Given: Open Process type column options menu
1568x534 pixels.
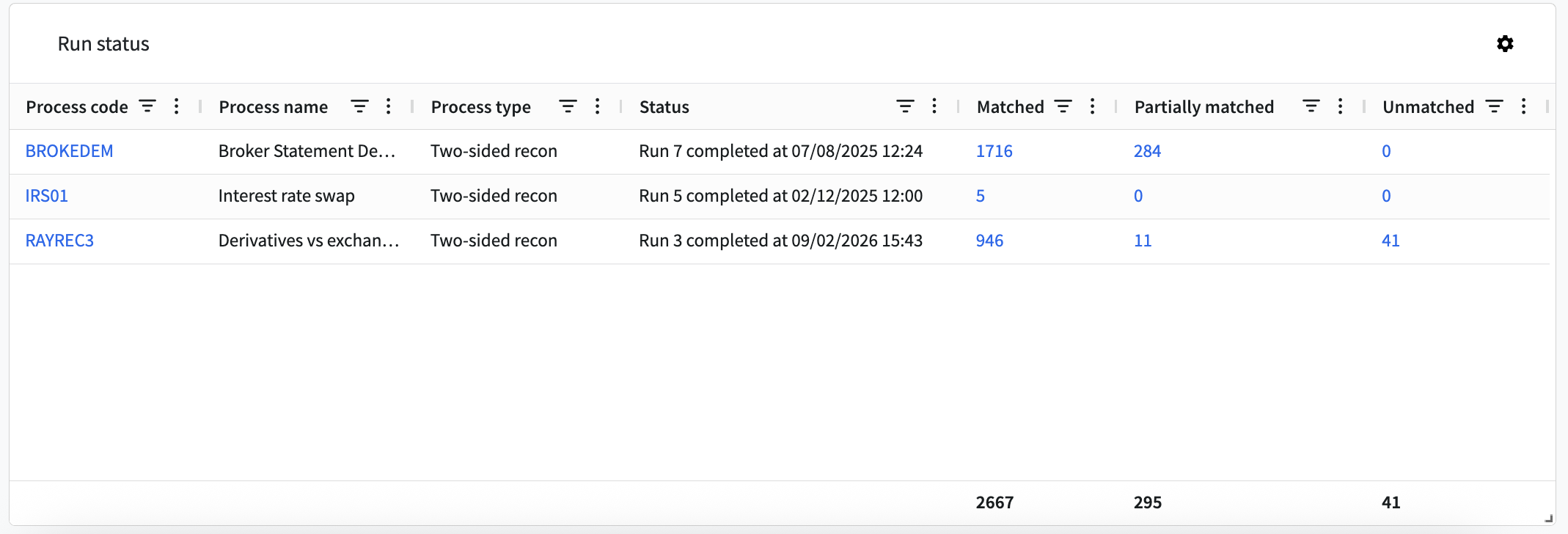Looking at the screenshot, I should pos(597,106).
